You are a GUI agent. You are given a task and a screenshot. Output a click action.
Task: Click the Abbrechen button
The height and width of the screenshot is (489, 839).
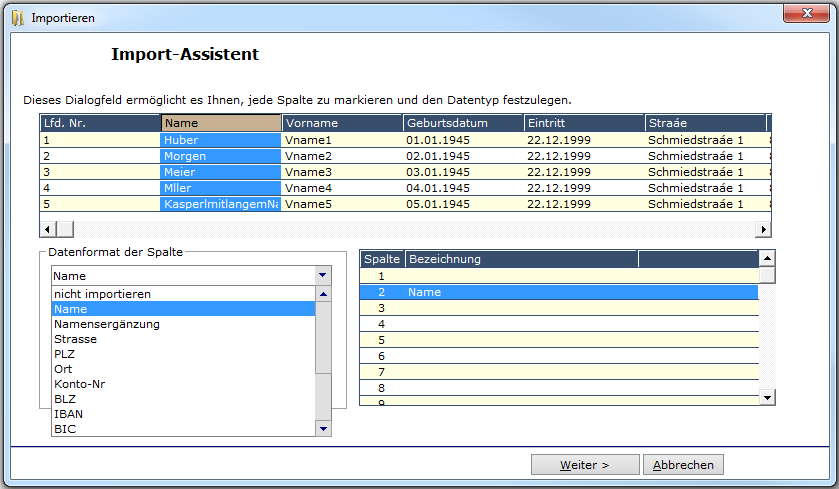(x=683, y=464)
